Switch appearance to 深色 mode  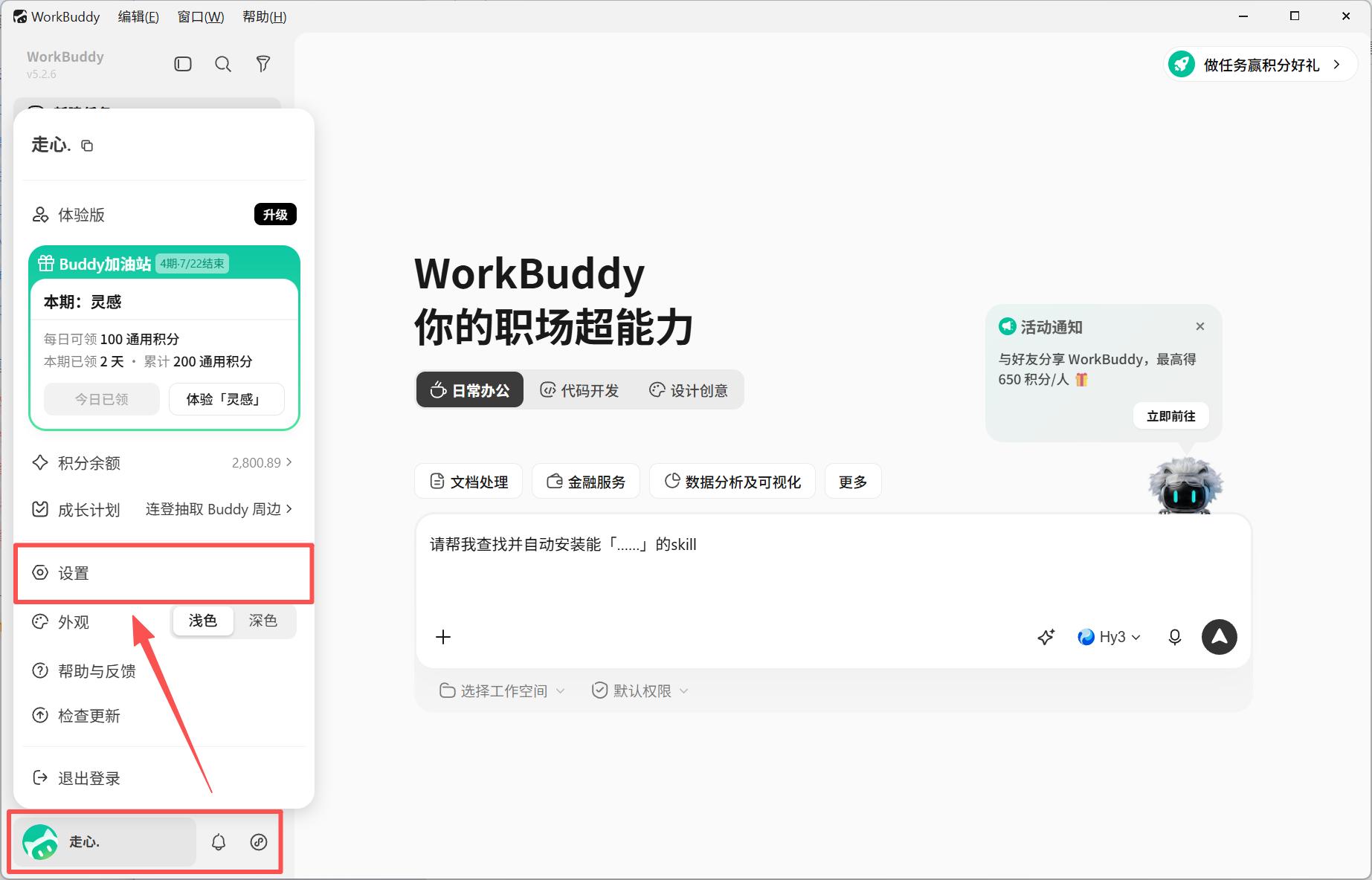(263, 621)
